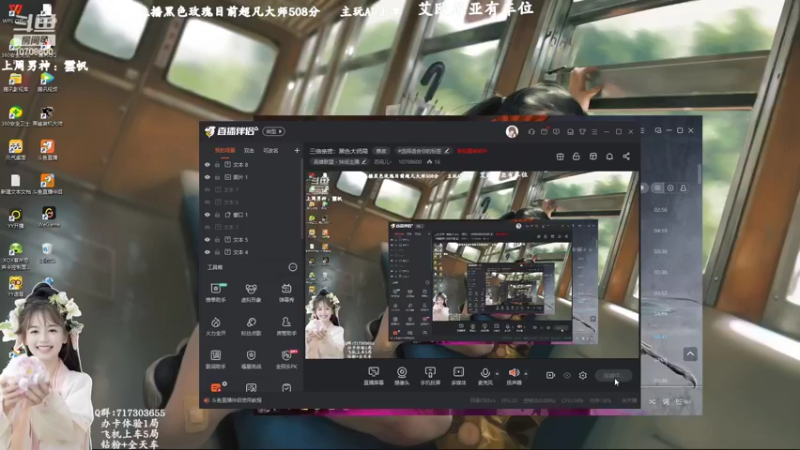Screen dimensions: 800x450
Task: Open the streamer avatar in title bar
Action: point(512,132)
